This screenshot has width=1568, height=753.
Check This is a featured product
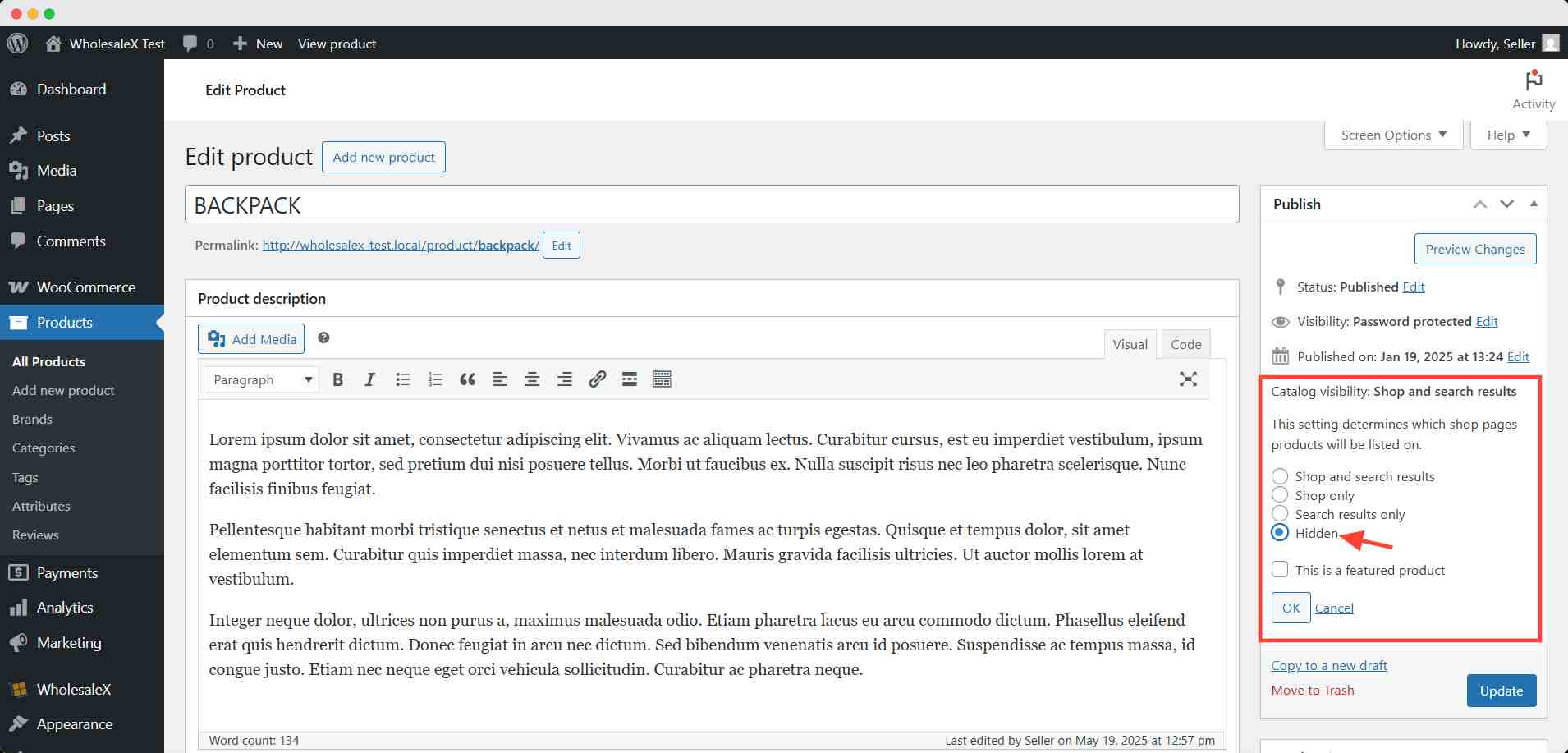[x=1280, y=569]
